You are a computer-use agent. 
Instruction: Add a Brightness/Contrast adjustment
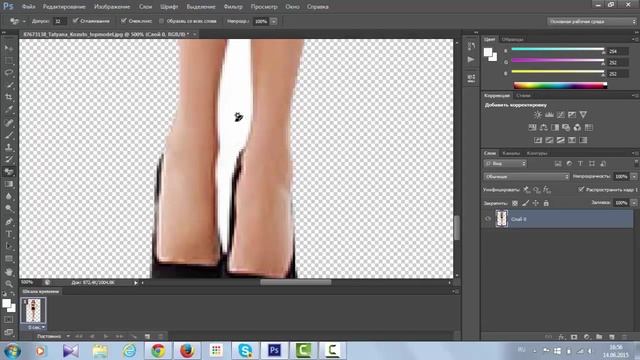pos(538,115)
